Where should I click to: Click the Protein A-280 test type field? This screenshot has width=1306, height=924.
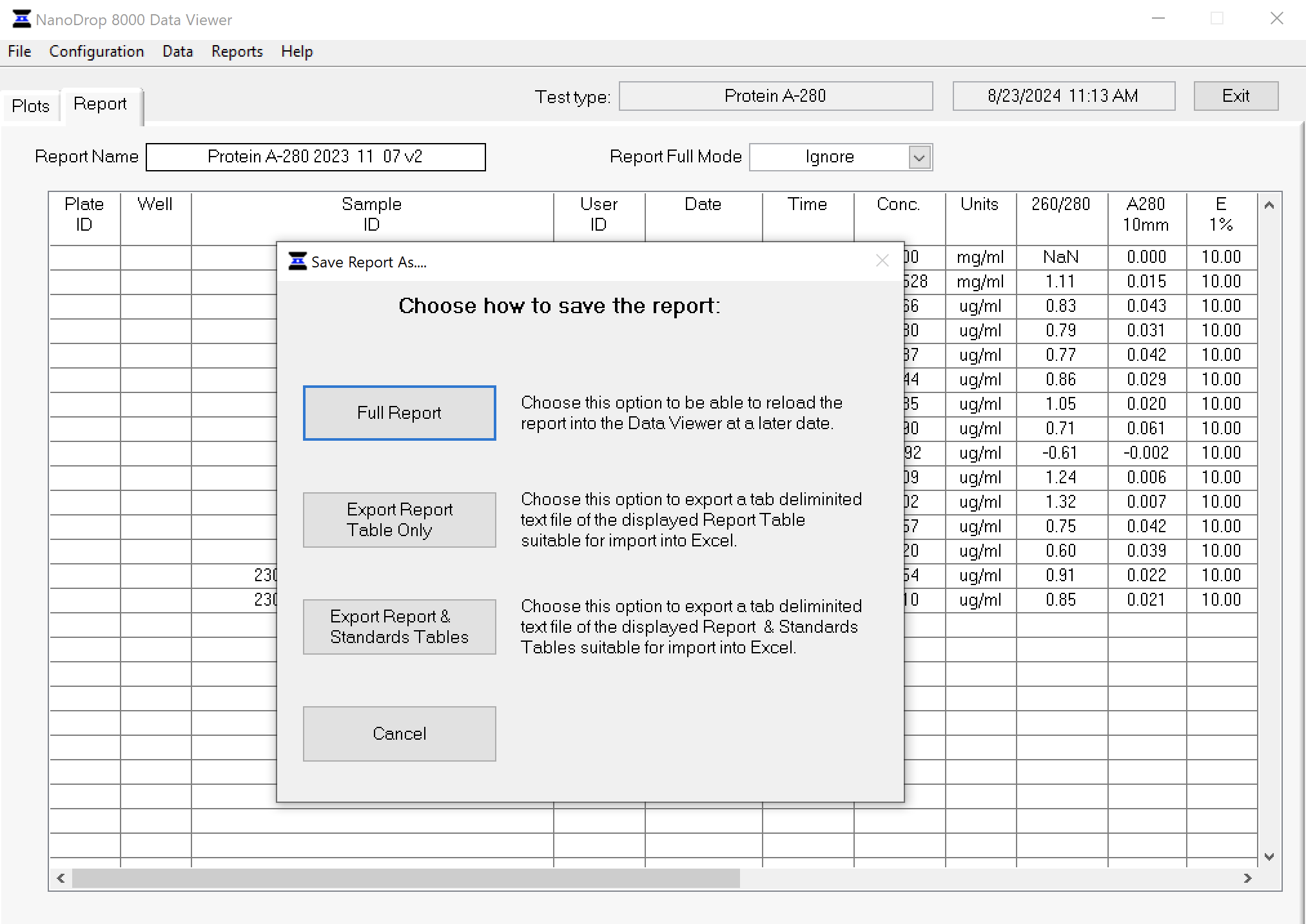point(775,96)
